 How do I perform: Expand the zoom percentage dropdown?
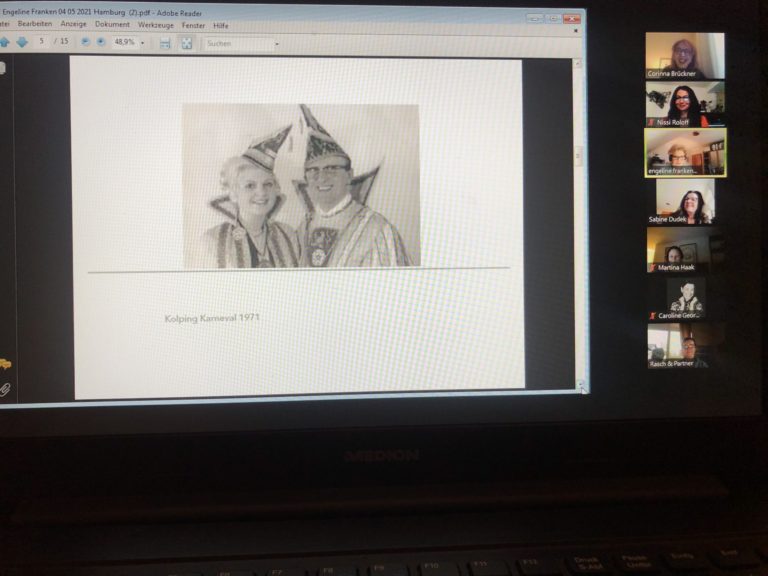point(142,43)
